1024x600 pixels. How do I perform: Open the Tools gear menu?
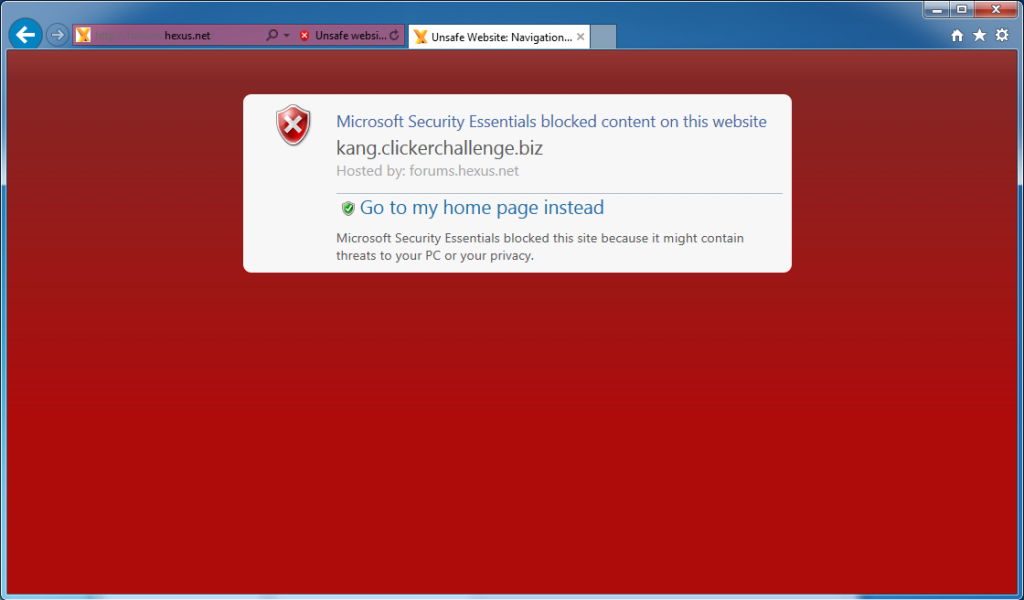1002,35
